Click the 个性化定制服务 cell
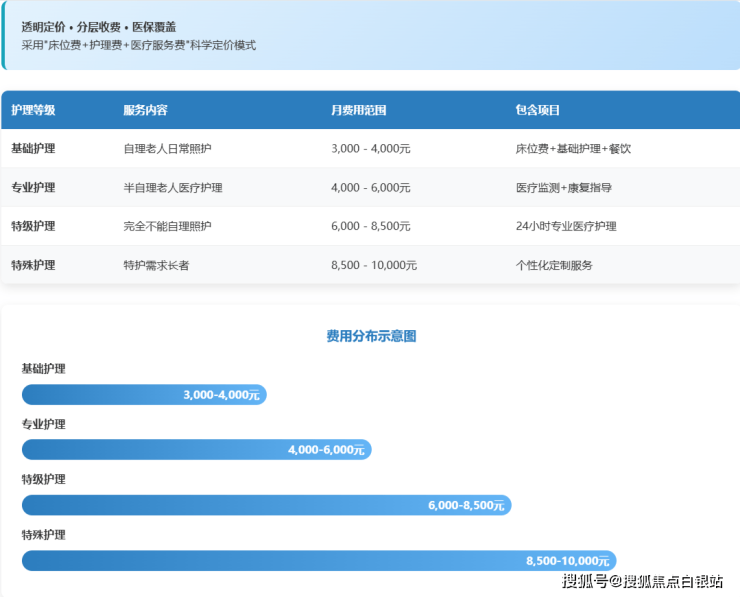 554,265
